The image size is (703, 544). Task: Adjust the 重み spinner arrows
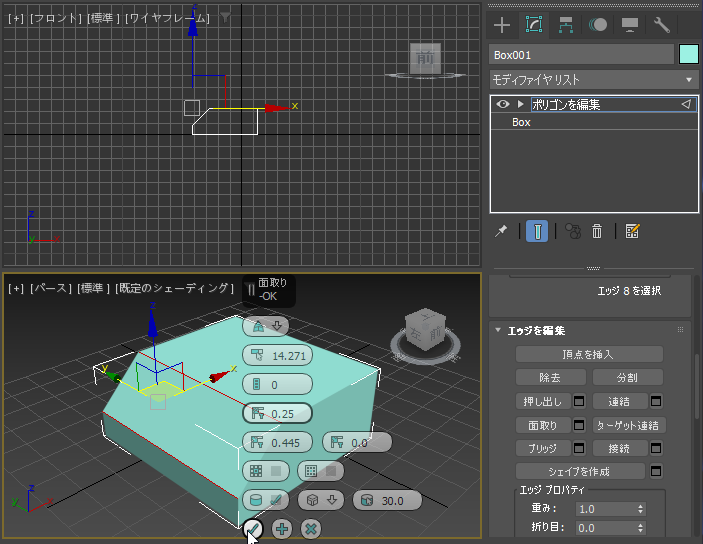coord(641,509)
